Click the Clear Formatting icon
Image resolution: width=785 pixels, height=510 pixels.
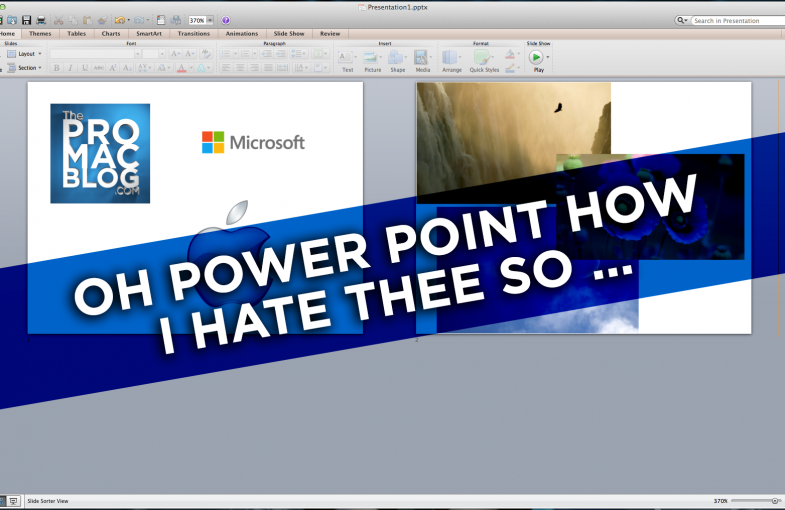205,54
